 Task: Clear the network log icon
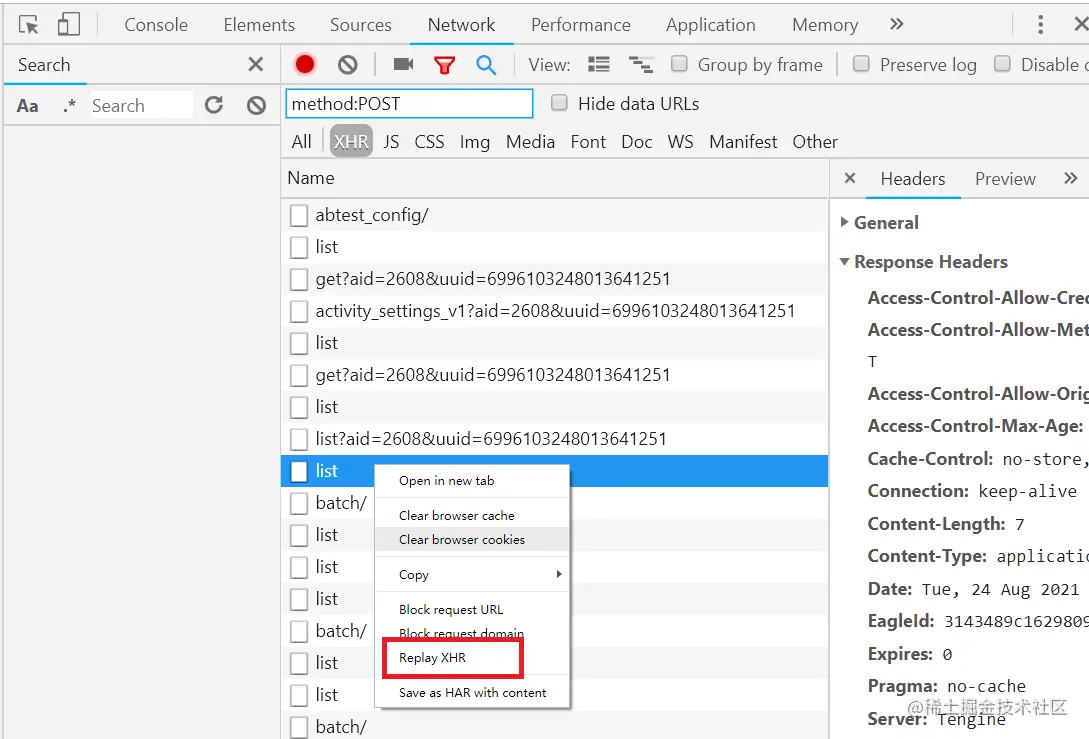[347, 65]
